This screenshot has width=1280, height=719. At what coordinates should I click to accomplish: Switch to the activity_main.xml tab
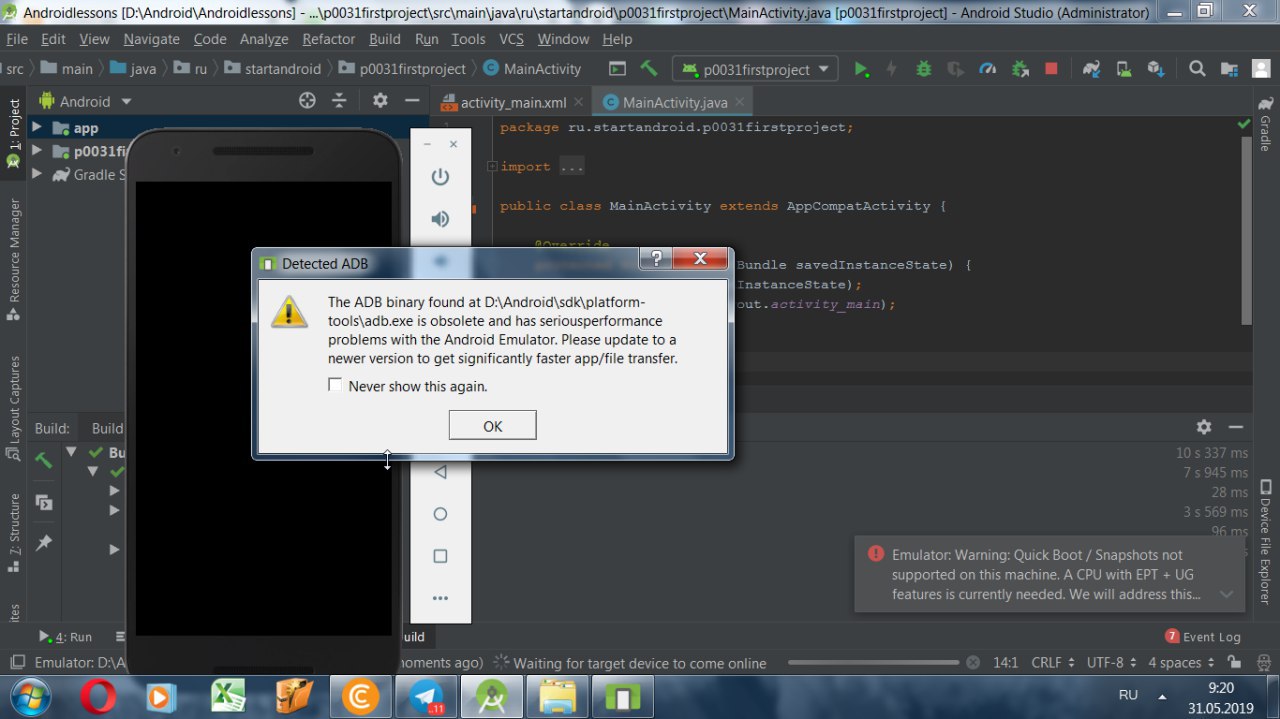(513, 102)
